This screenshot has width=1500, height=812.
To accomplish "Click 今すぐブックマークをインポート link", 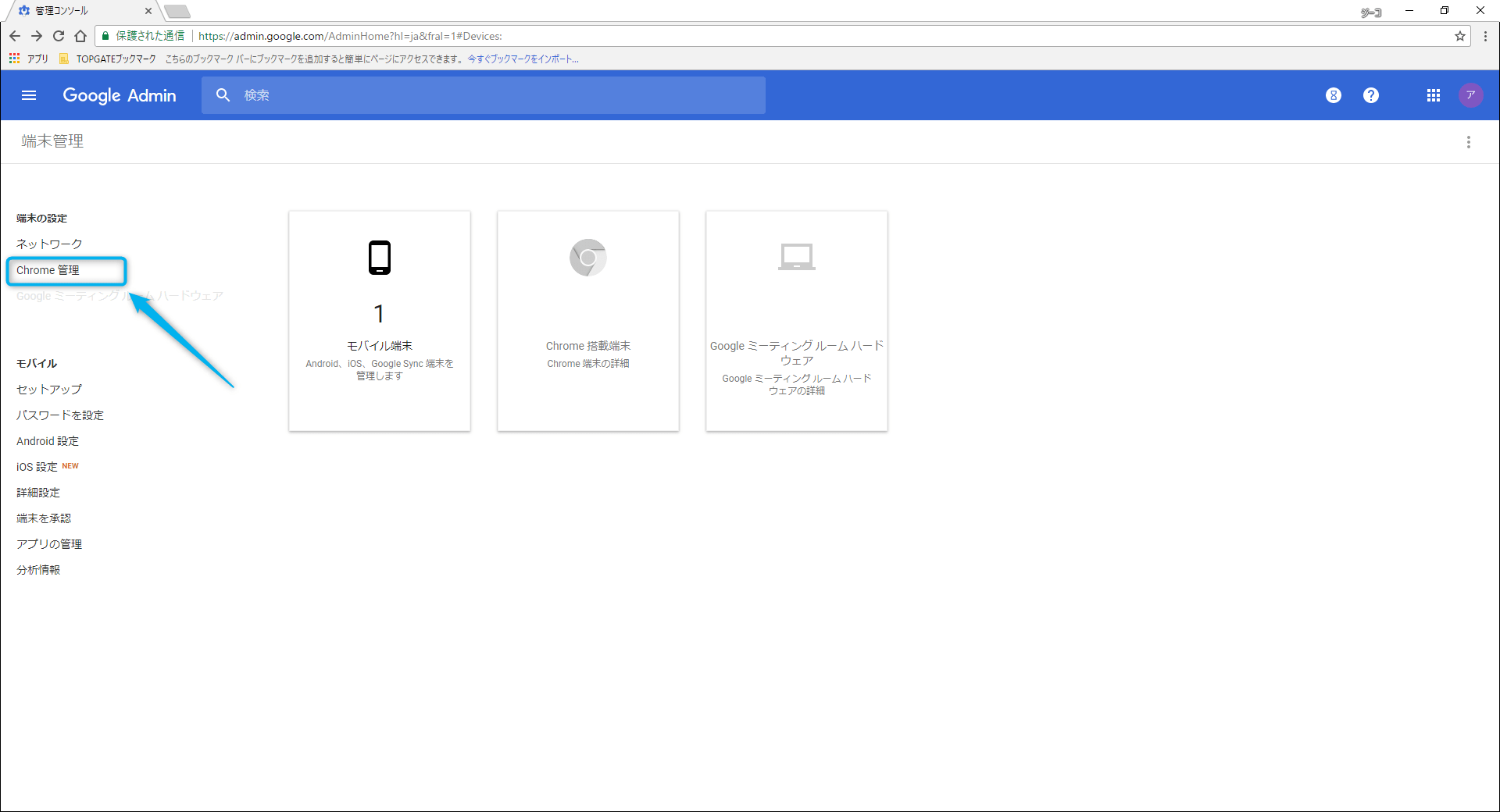I will [x=523, y=59].
